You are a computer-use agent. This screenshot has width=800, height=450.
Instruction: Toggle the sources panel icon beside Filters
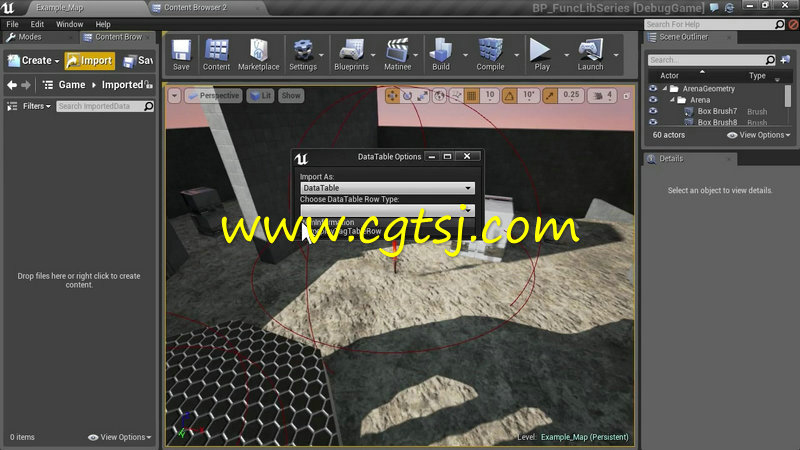[12, 106]
